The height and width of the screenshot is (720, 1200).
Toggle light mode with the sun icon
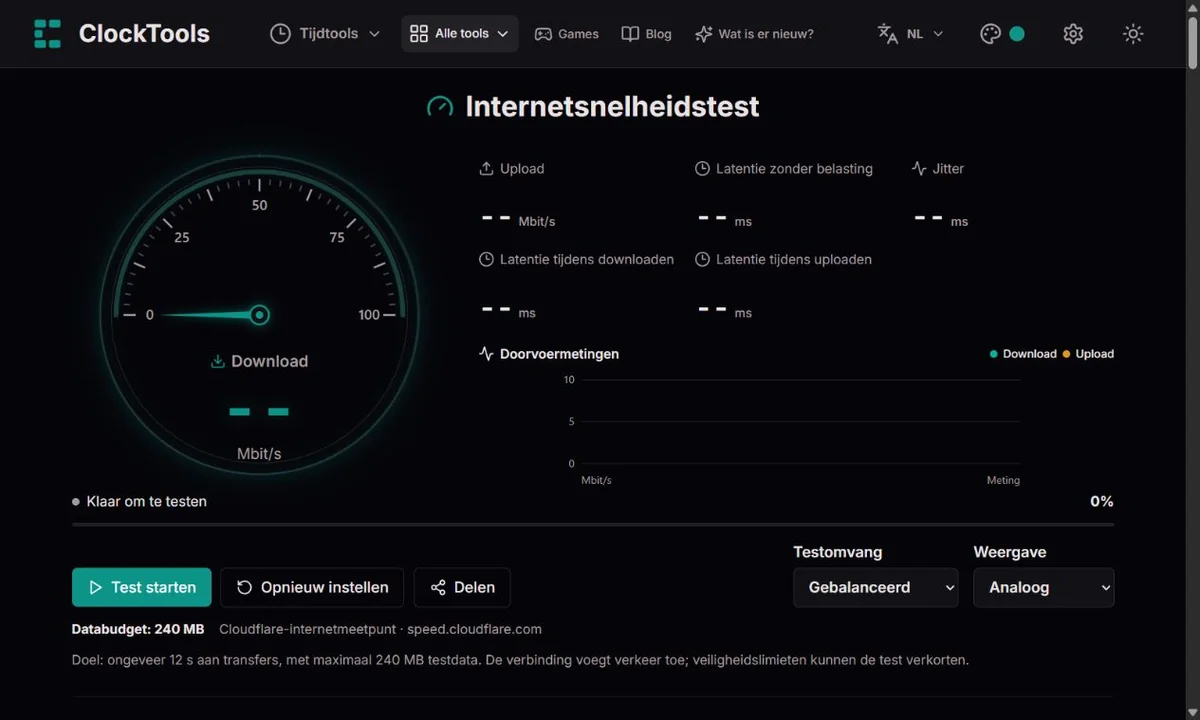[x=1133, y=34]
